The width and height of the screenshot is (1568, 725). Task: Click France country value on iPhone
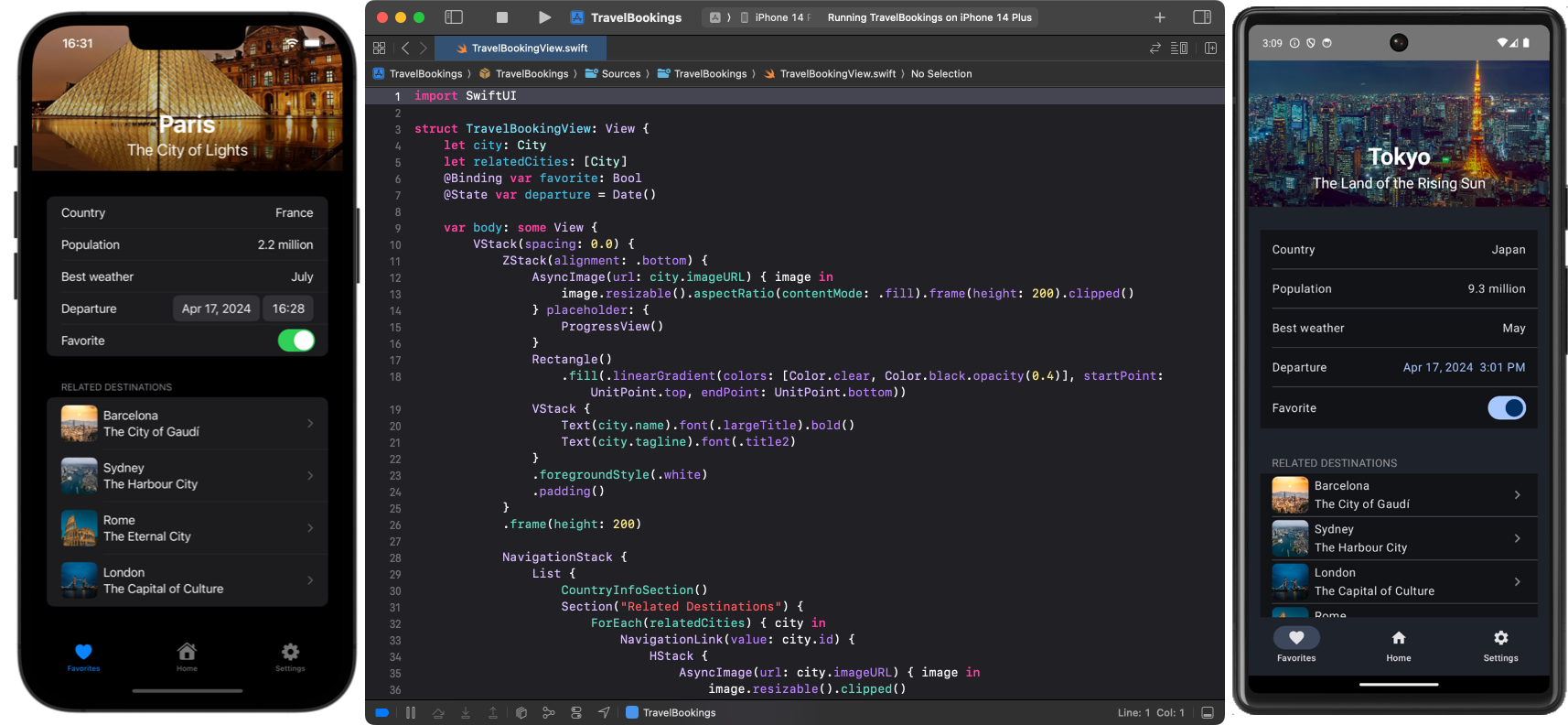pos(295,212)
